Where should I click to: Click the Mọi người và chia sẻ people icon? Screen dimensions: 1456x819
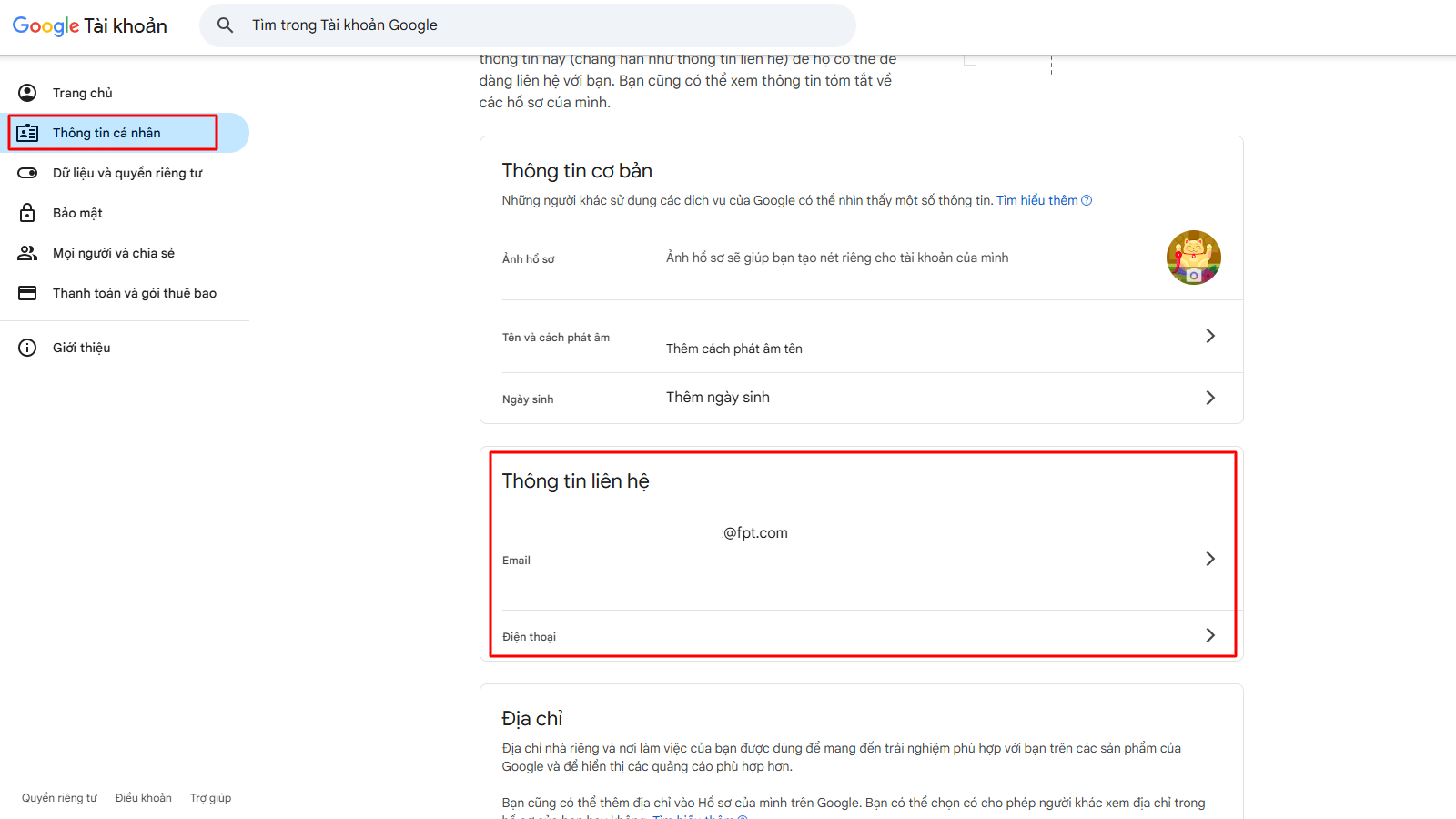pyautogui.click(x=27, y=253)
